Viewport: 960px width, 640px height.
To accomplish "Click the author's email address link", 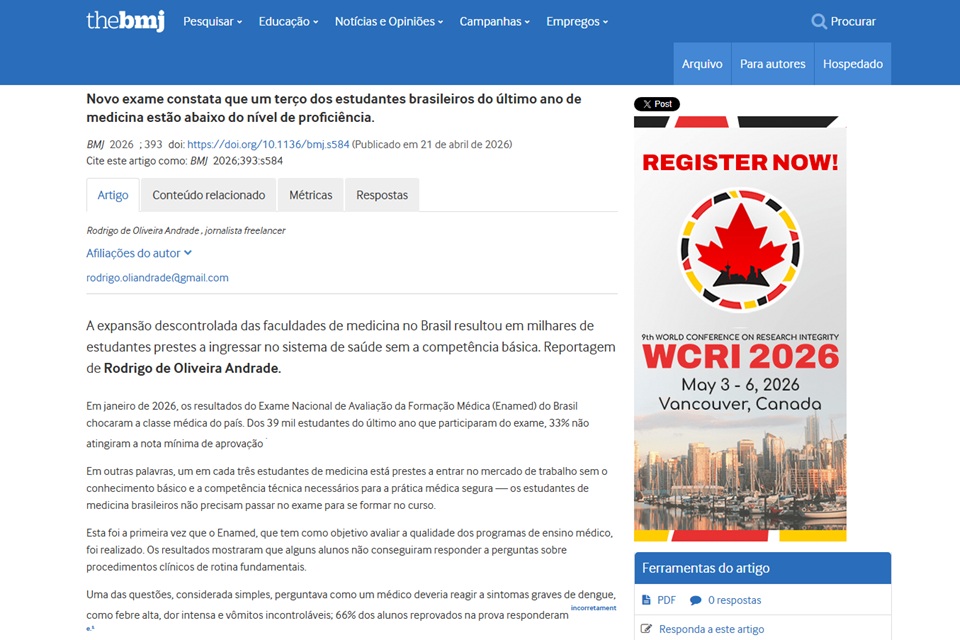I will point(157,278).
